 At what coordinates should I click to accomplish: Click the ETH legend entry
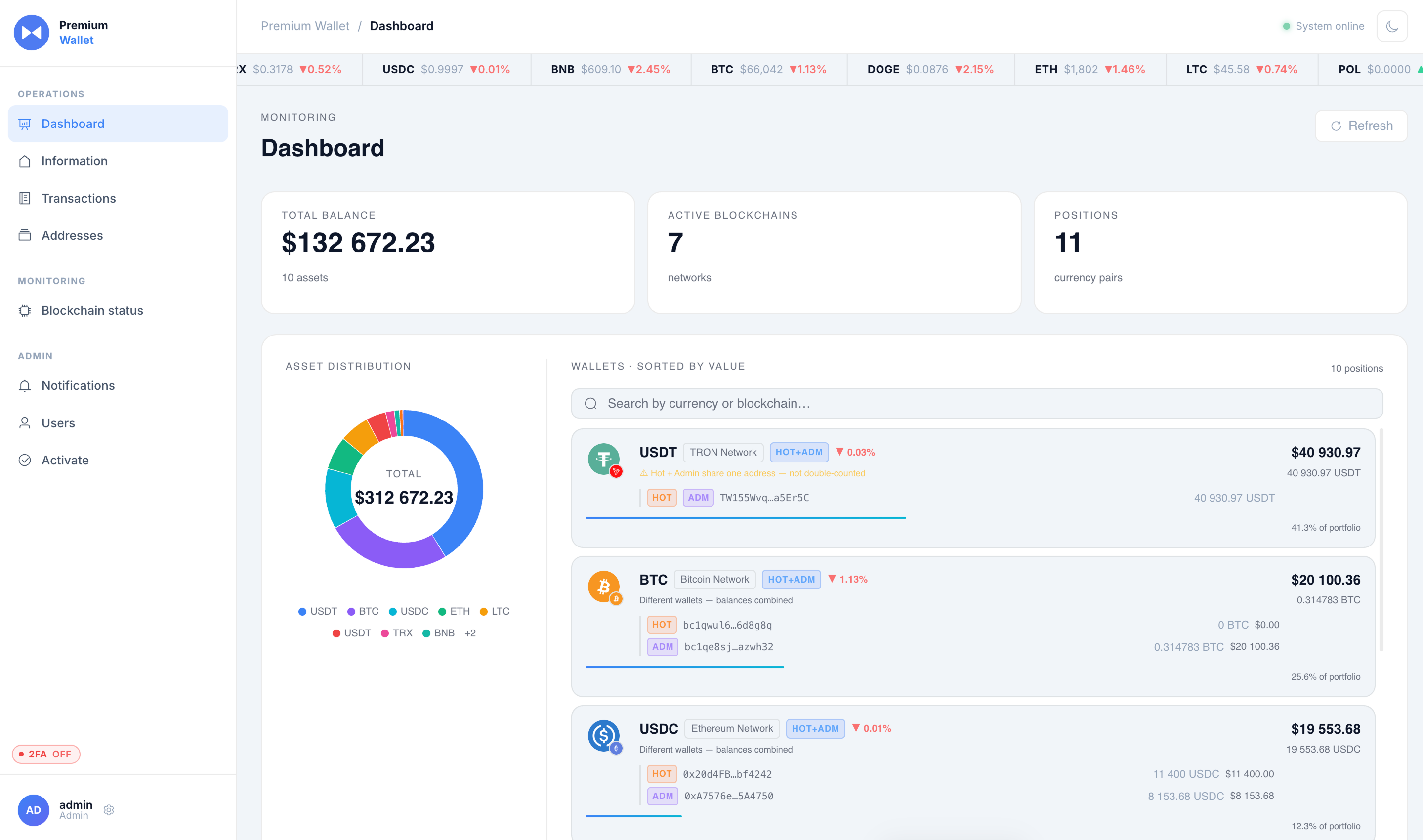454,611
